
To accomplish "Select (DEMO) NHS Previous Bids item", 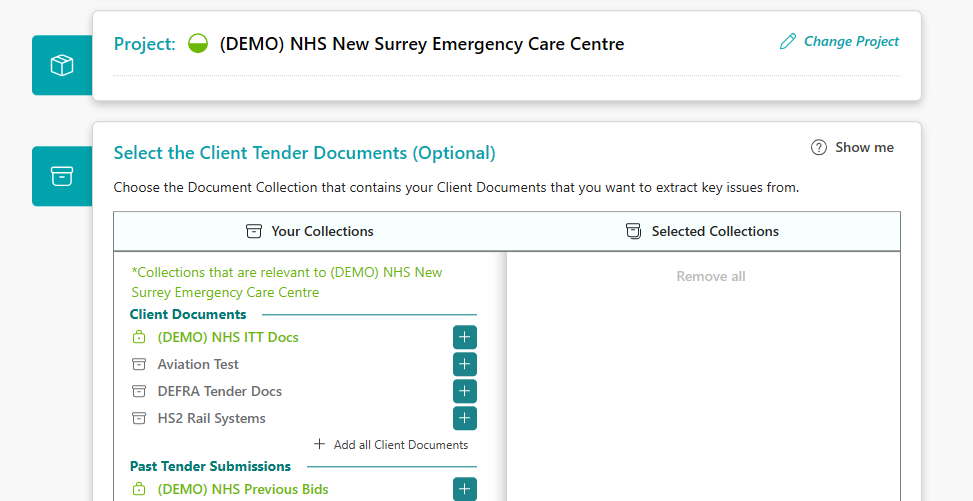I will [243, 489].
